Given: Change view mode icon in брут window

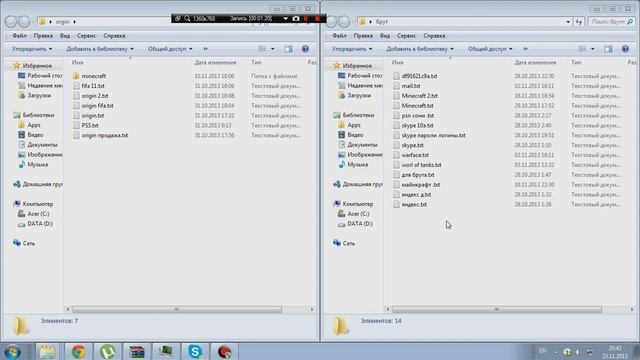Looking at the screenshot, I should coord(583,49).
